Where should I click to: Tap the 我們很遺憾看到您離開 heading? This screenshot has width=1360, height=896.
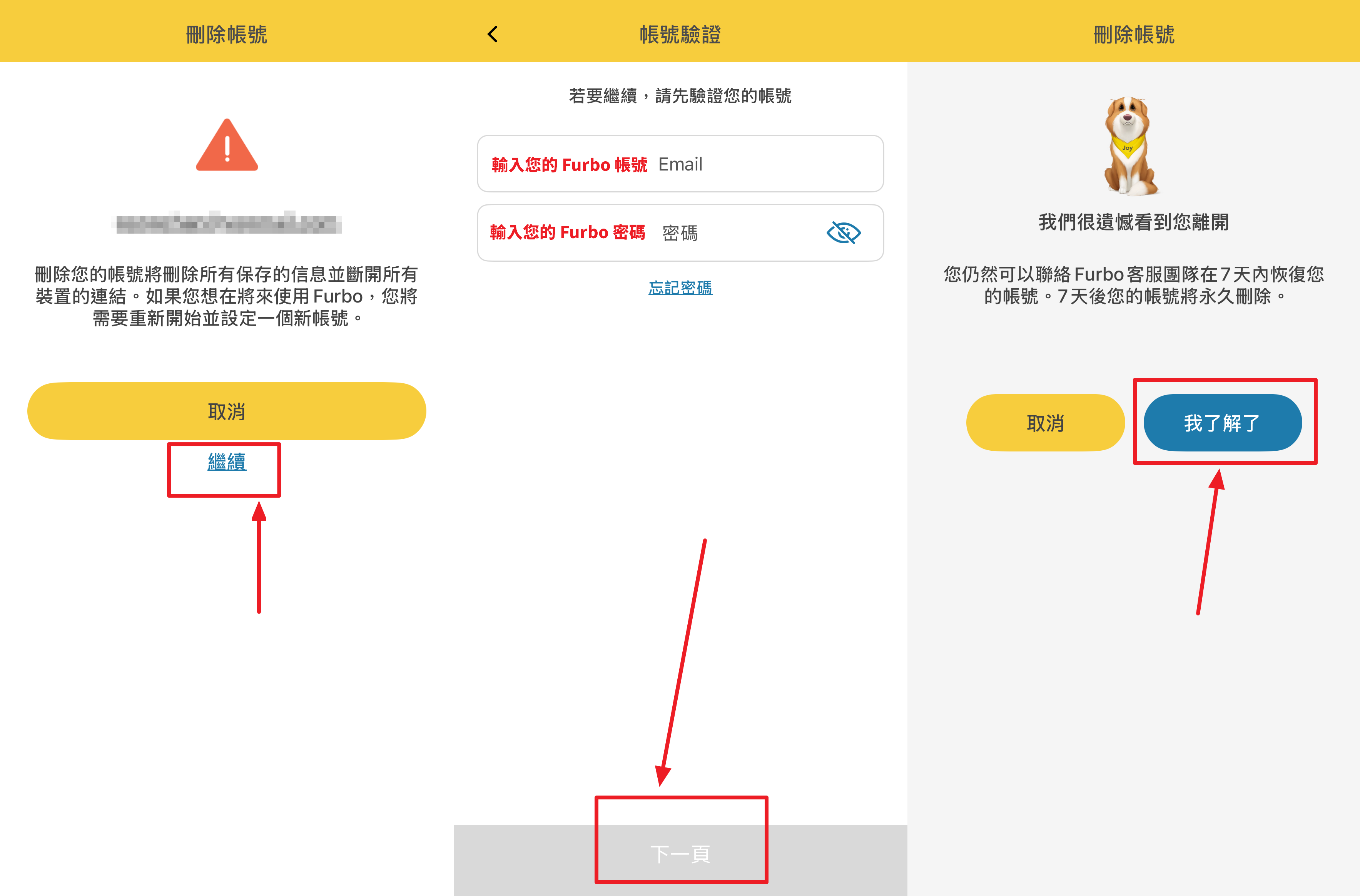1134,222
